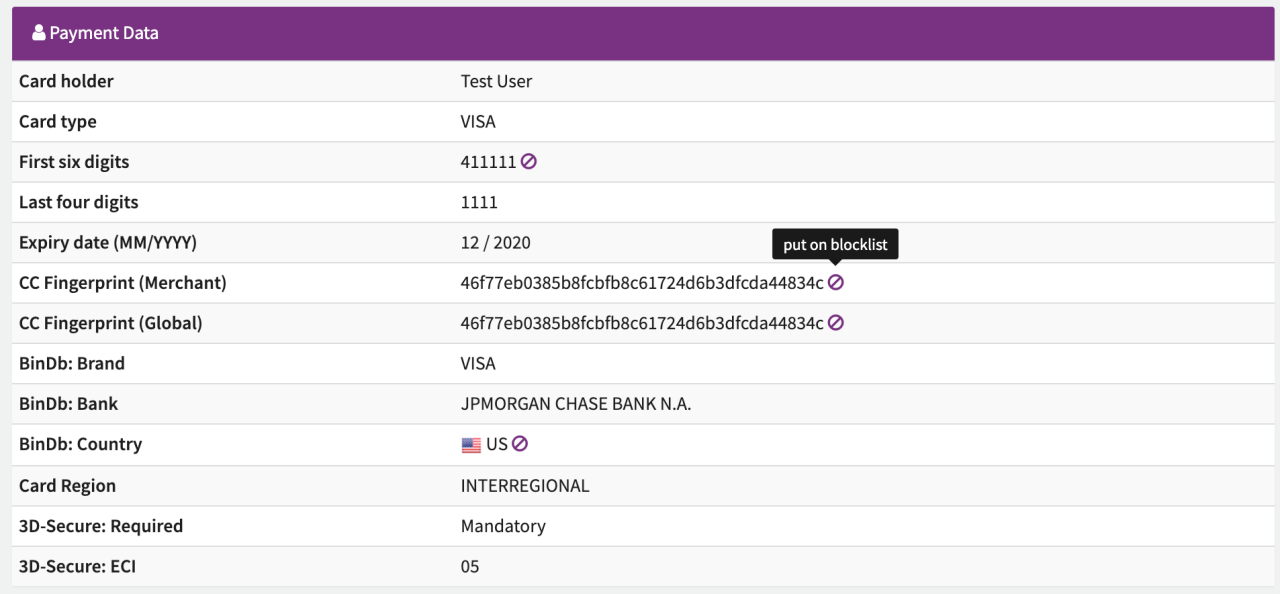
Task: Select the card holder name Test User
Action: click(496, 81)
